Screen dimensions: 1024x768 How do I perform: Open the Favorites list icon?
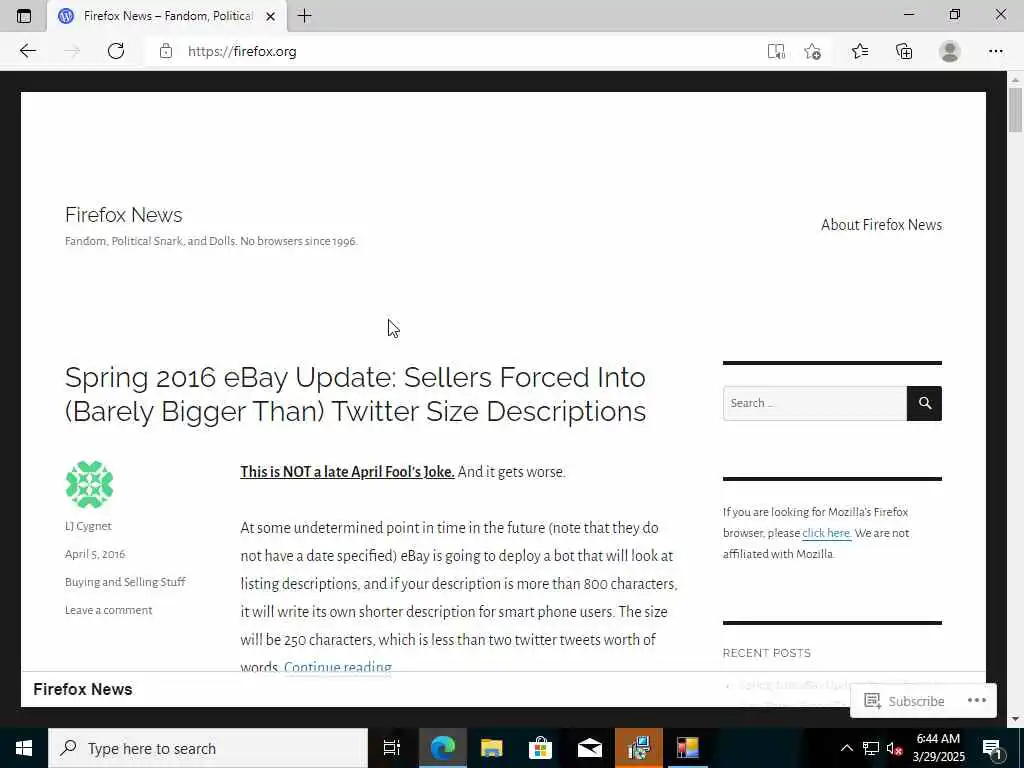tap(860, 52)
